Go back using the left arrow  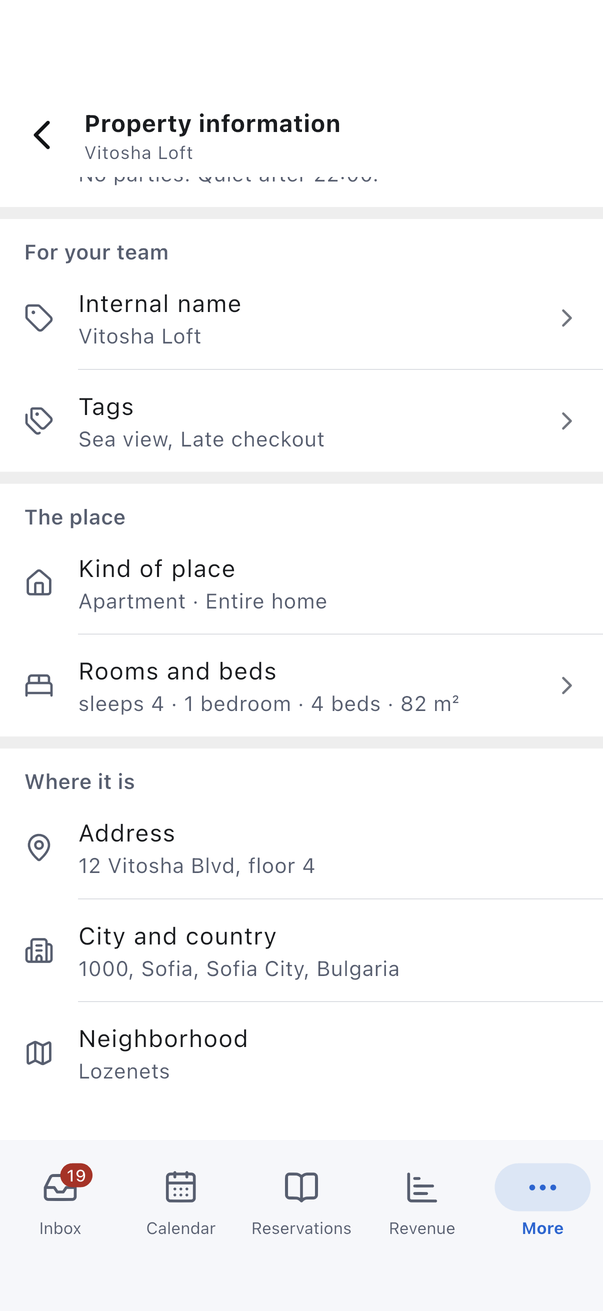42,135
